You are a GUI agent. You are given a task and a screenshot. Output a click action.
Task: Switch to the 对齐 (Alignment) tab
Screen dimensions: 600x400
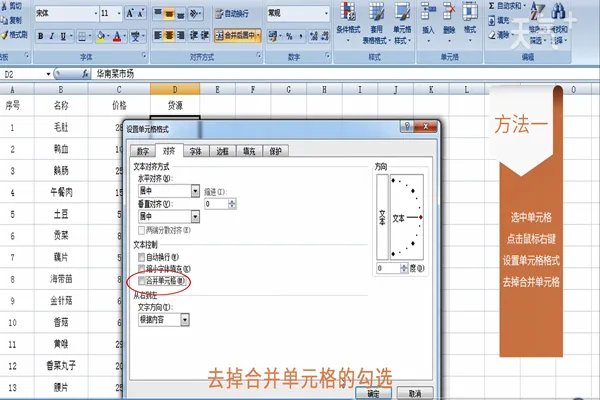(169, 150)
